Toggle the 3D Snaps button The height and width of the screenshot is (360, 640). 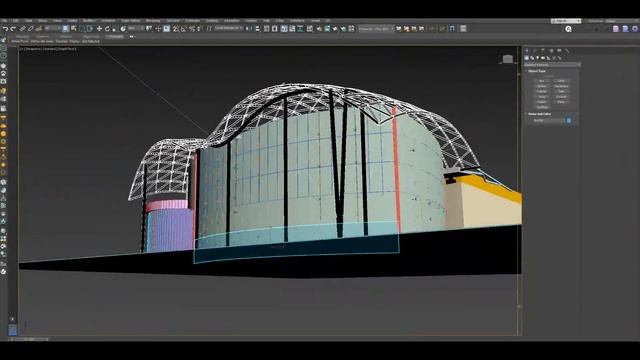click(176, 29)
